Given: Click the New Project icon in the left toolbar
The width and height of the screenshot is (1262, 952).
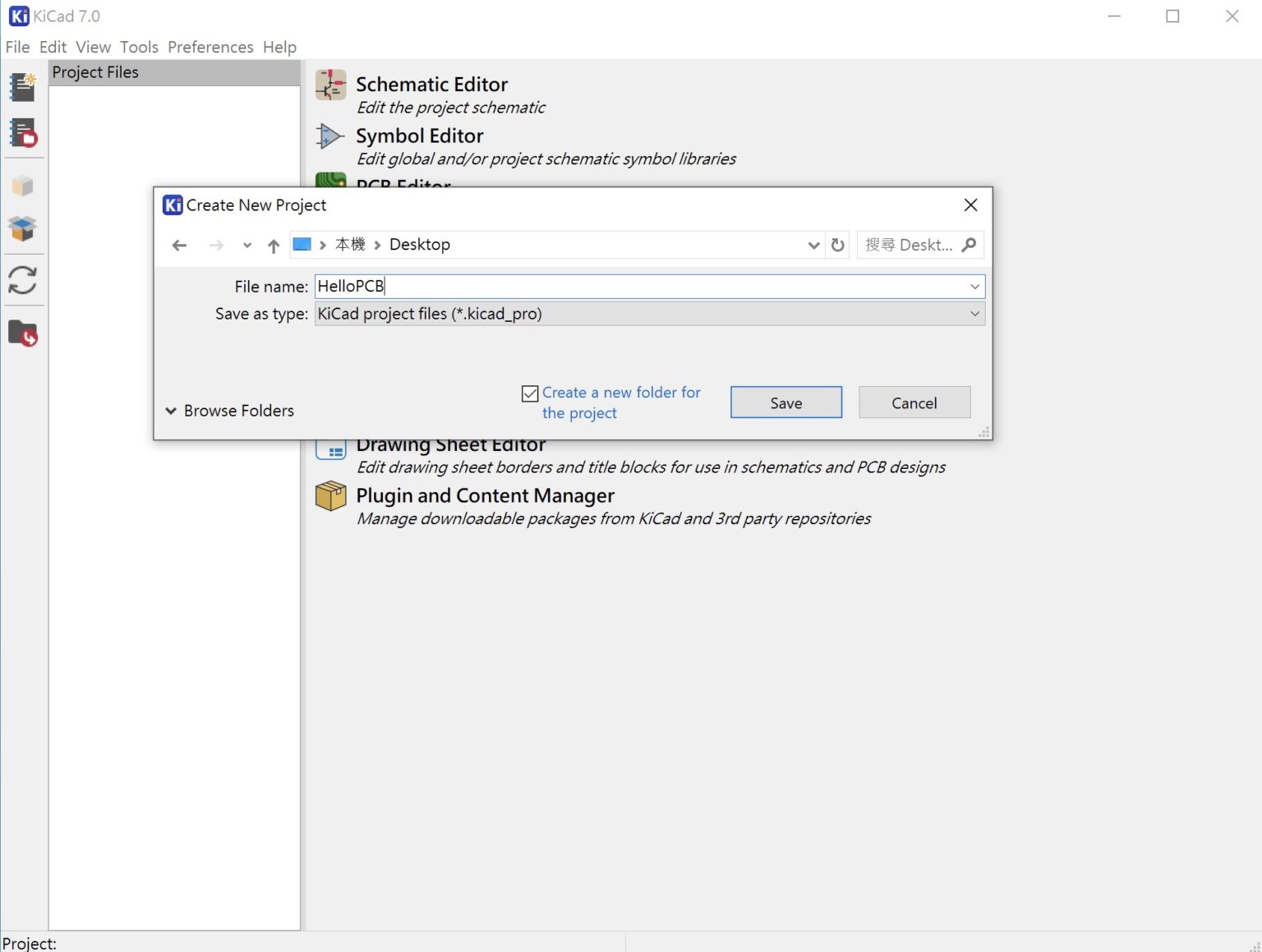Looking at the screenshot, I should click(x=23, y=87).
